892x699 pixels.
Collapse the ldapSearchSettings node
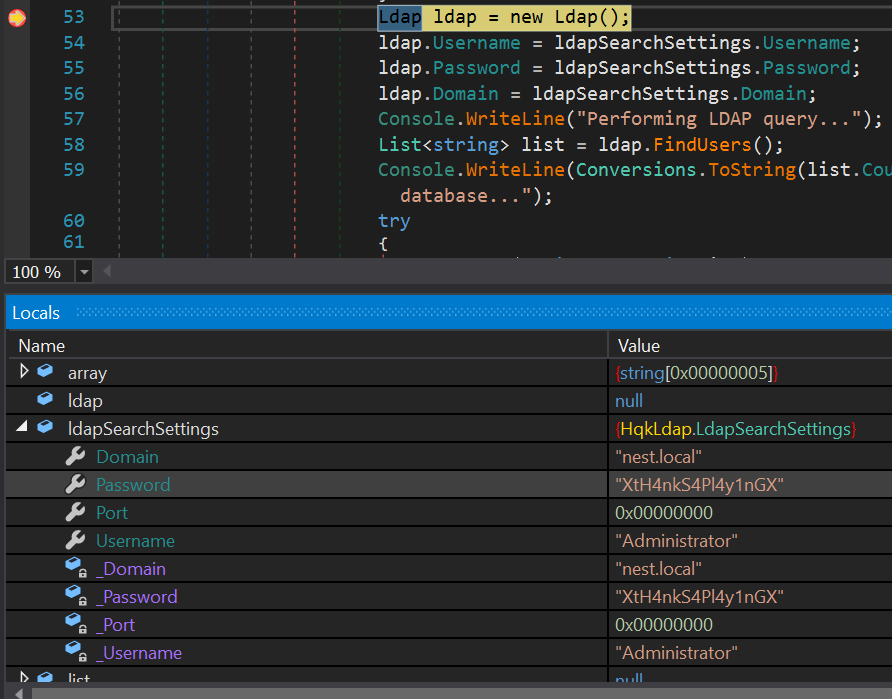tap(24, 428)
